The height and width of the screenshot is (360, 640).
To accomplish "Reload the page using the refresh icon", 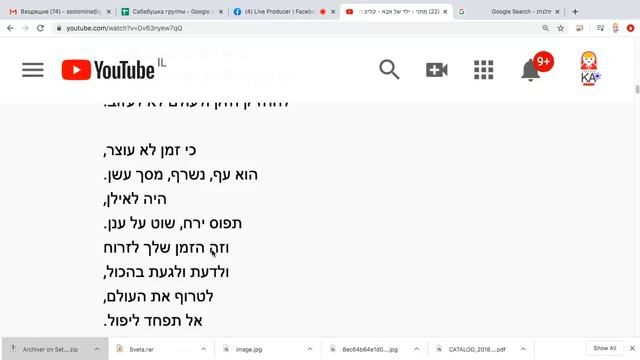I will tap(40, 28).
